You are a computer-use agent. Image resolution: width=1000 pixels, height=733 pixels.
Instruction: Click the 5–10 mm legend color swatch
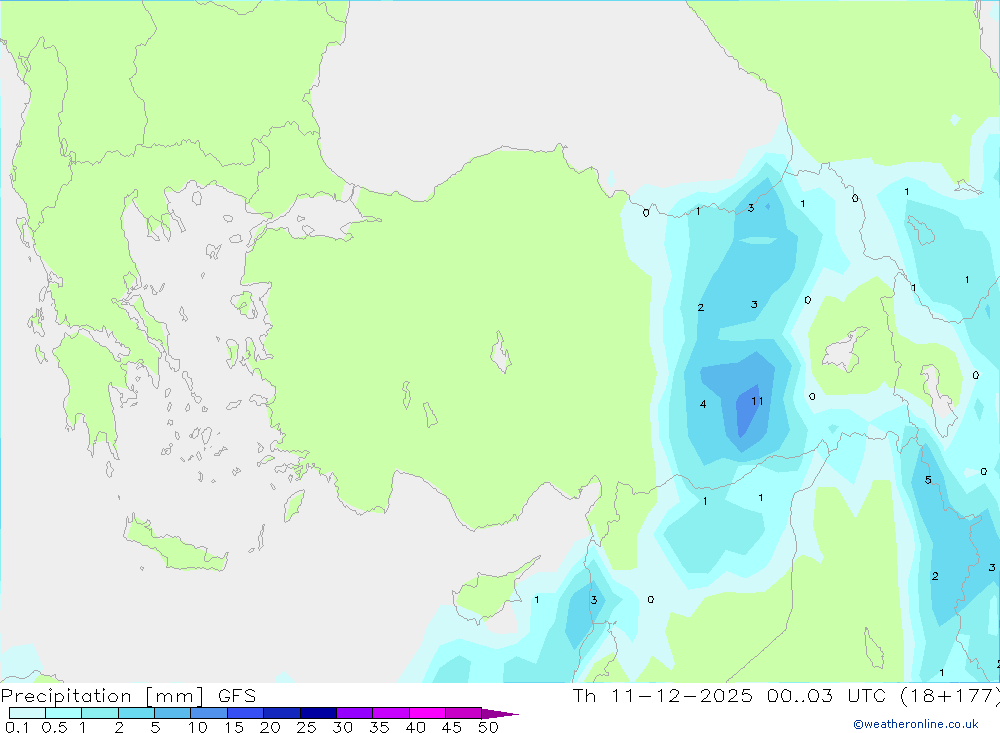(173, 713)
